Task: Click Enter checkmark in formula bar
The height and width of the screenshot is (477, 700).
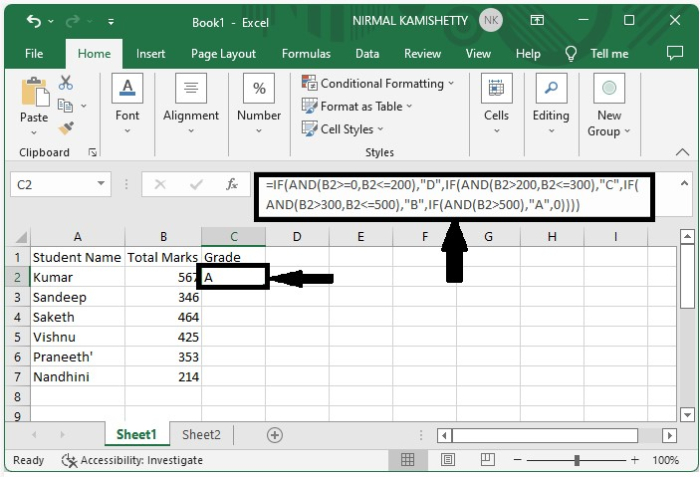Action: coord(196,184)
